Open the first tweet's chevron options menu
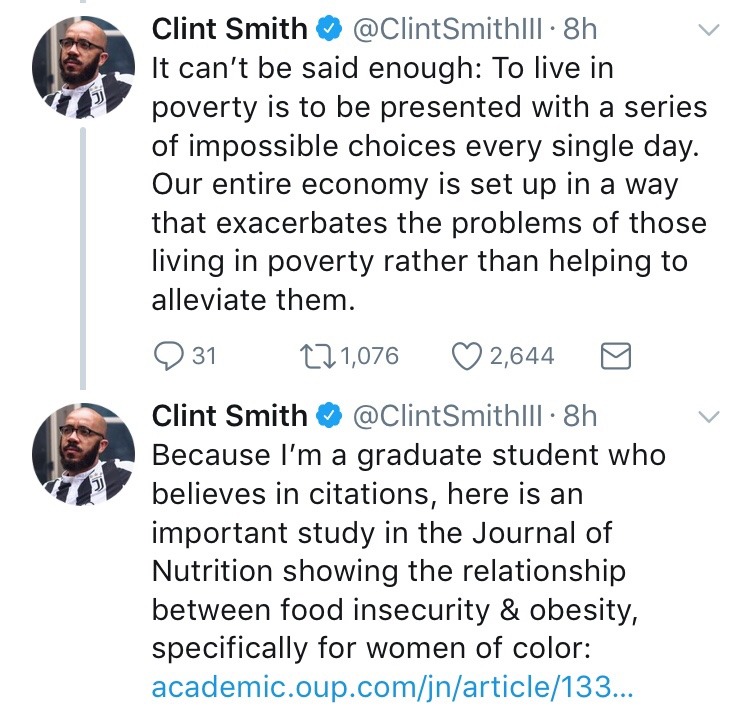Image resolution: width=750 pixels, height=717 pixels. coord(708,31)
